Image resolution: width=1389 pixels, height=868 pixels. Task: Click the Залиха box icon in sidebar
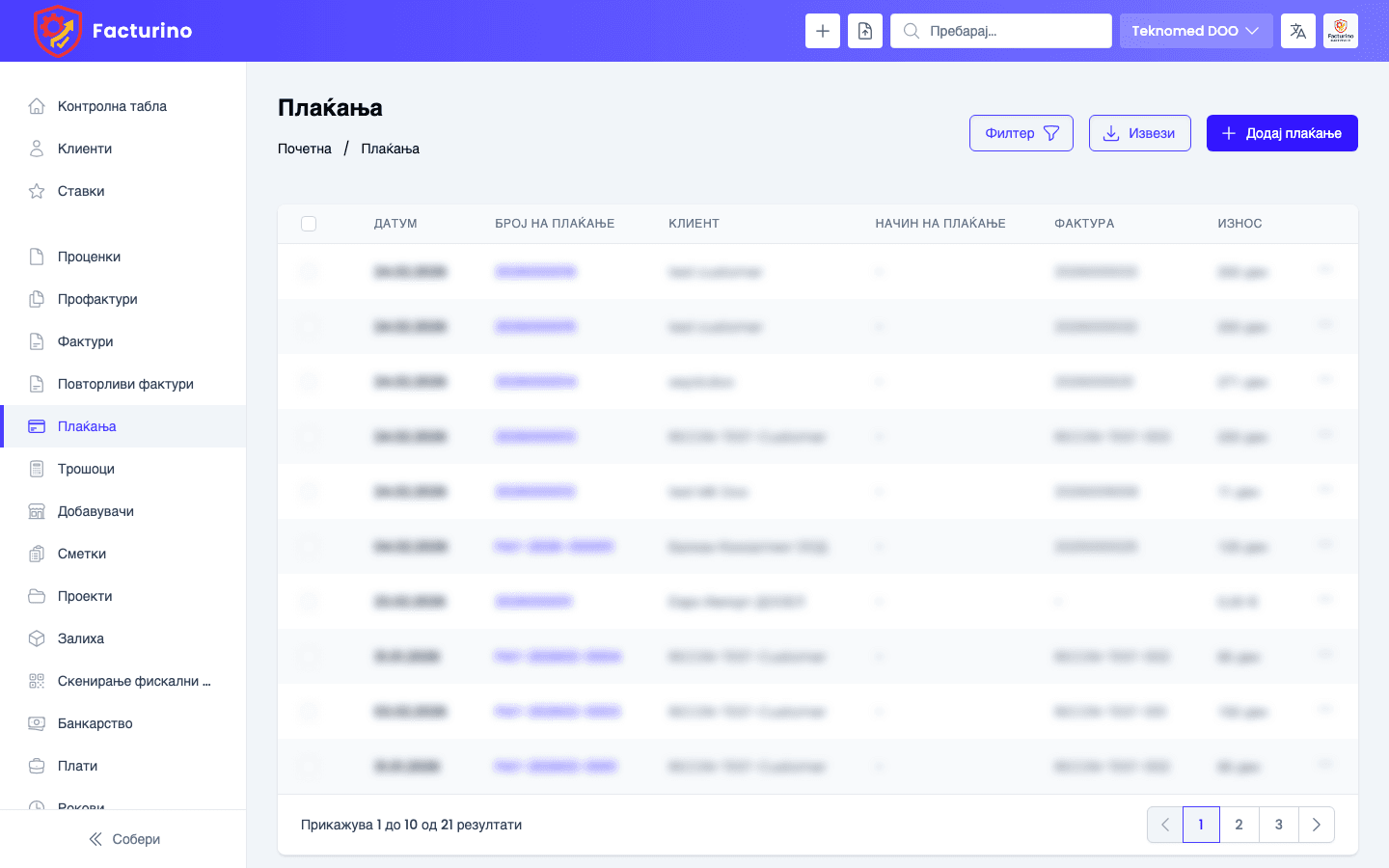coord(37,638)
